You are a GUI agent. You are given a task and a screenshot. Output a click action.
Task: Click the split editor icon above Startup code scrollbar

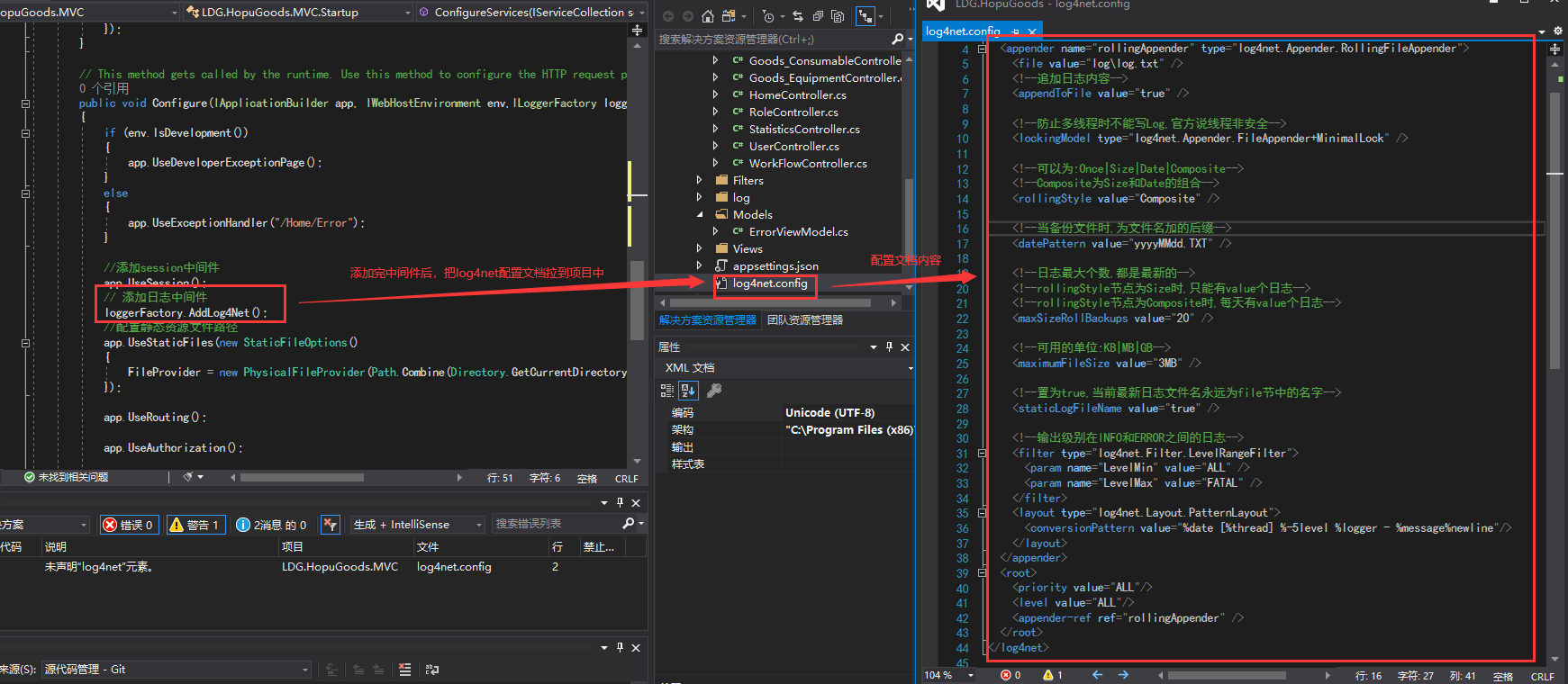click(x=638, y=31)
